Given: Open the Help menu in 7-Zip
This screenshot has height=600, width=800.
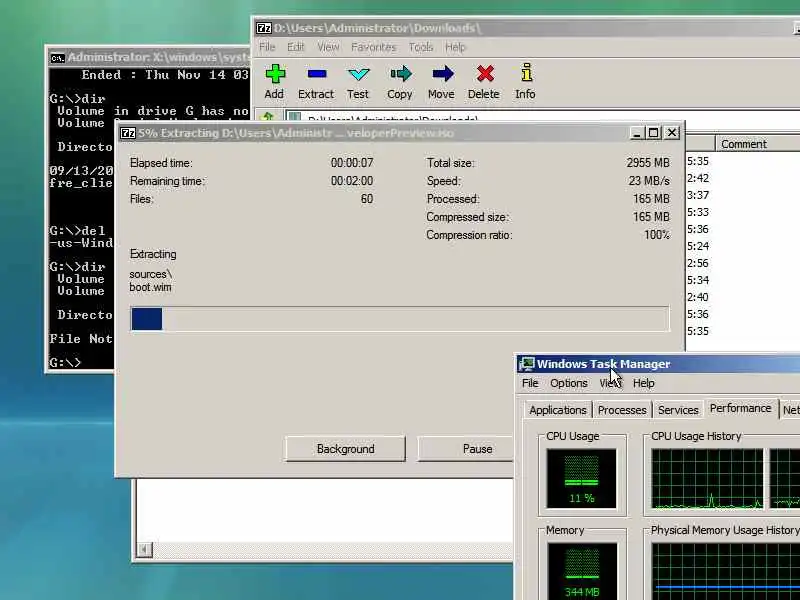Looking at the screenshot, I should (455, 47).
